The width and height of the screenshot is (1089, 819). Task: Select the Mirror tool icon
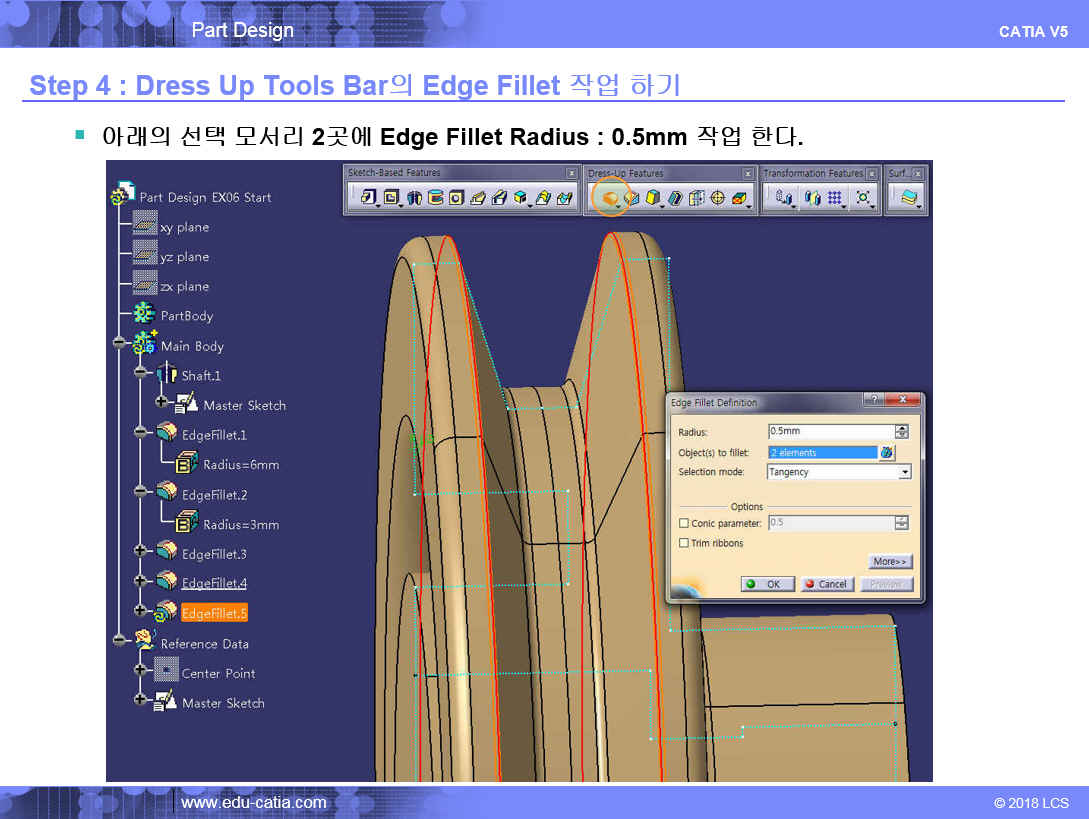[812, 198]
